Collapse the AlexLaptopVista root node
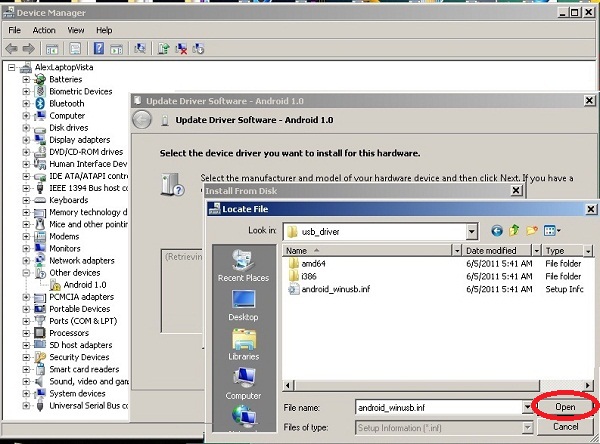This screenshot has height=444, width=600. tap(12, 68)
